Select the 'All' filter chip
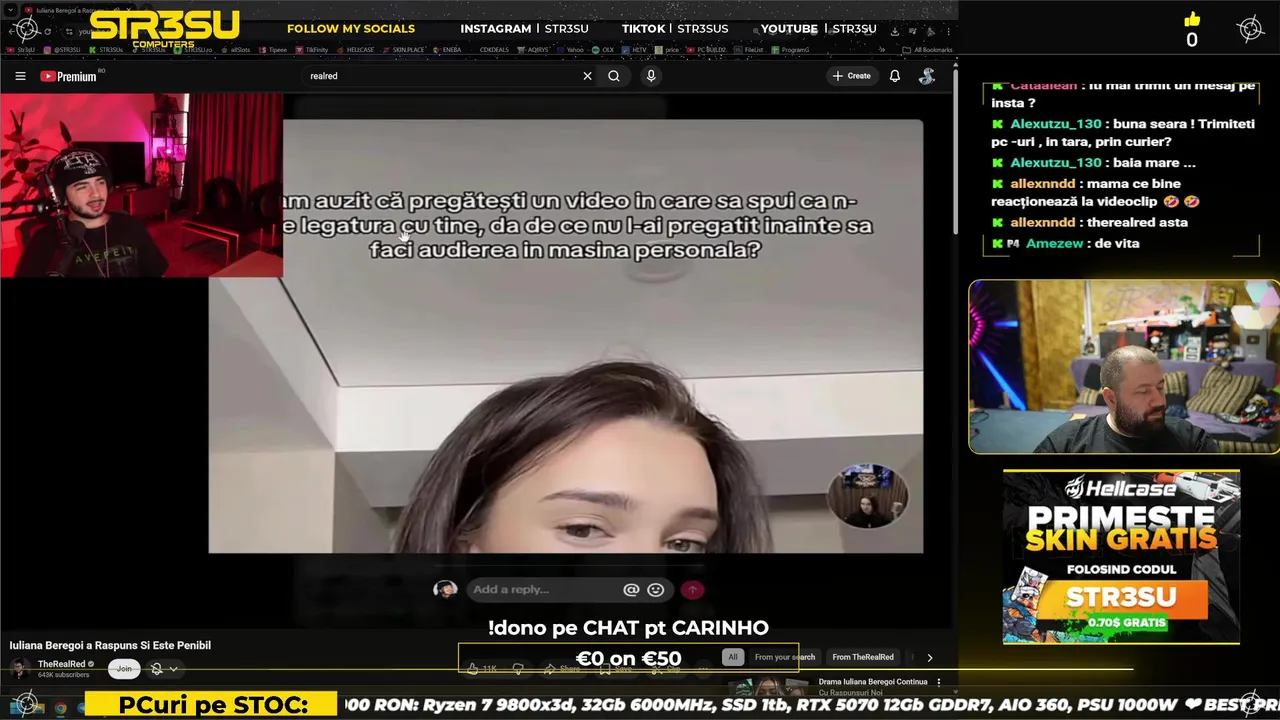 coord(733,657)
